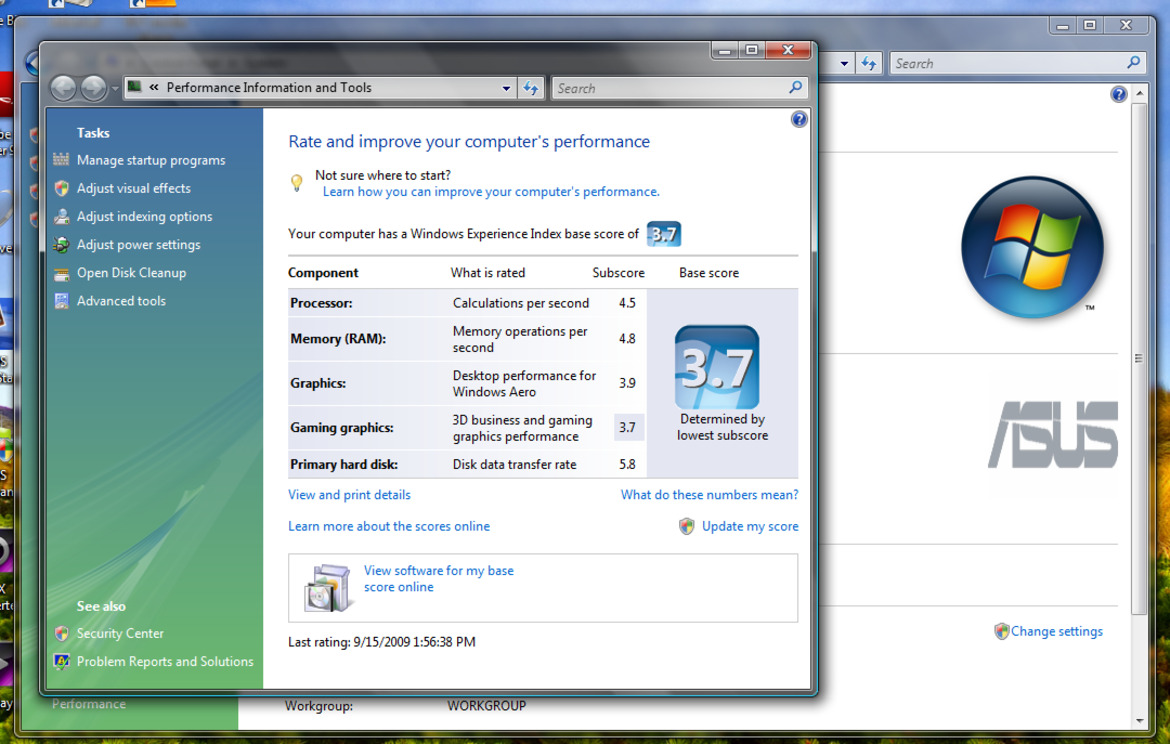
Task: Click the help icon in the System window
Action: pyautogui.click(x=1118, y=94)
